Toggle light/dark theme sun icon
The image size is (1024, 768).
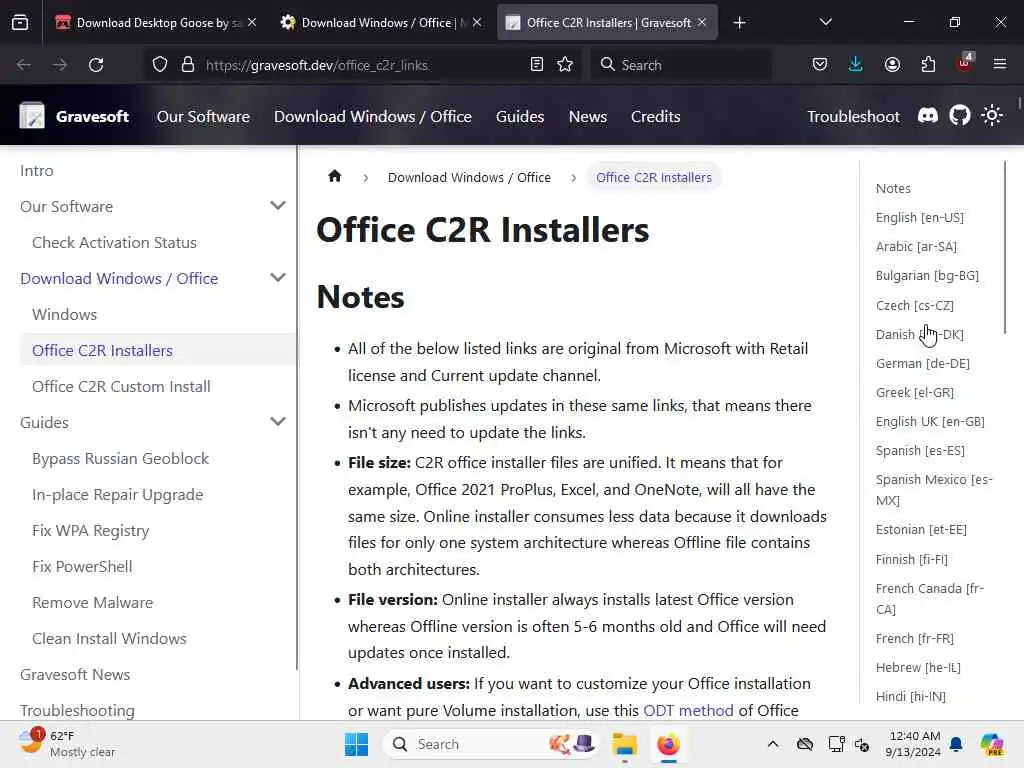[992, 116]
